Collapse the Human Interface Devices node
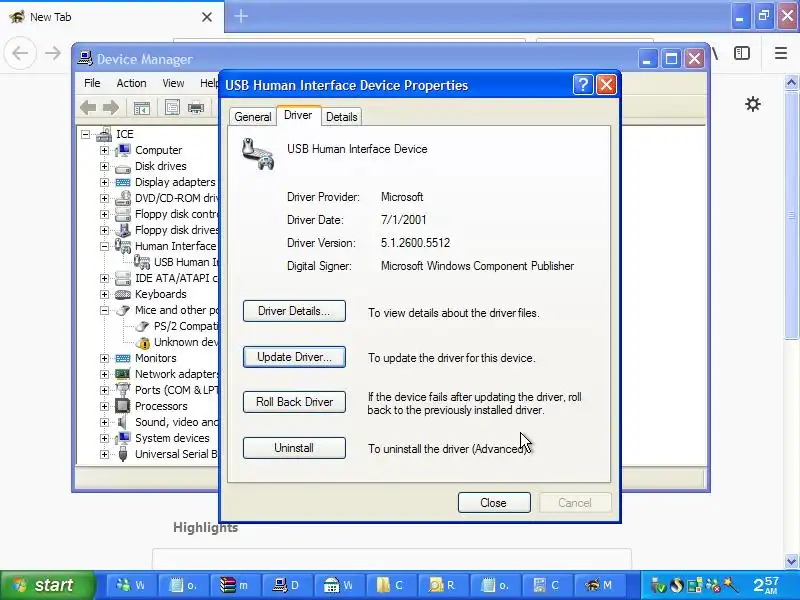This screenshot has height=600, width=800. [x=105, y=246]
